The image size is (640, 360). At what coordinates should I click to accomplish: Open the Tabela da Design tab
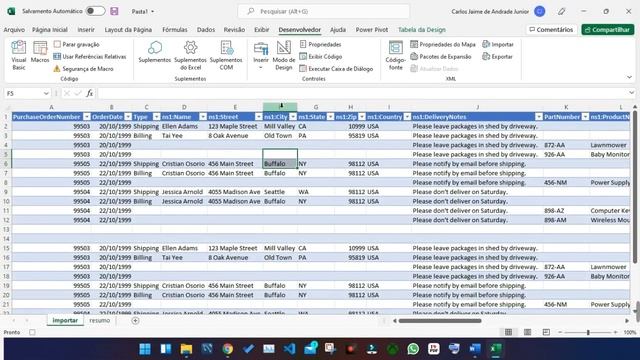(422, 29)
